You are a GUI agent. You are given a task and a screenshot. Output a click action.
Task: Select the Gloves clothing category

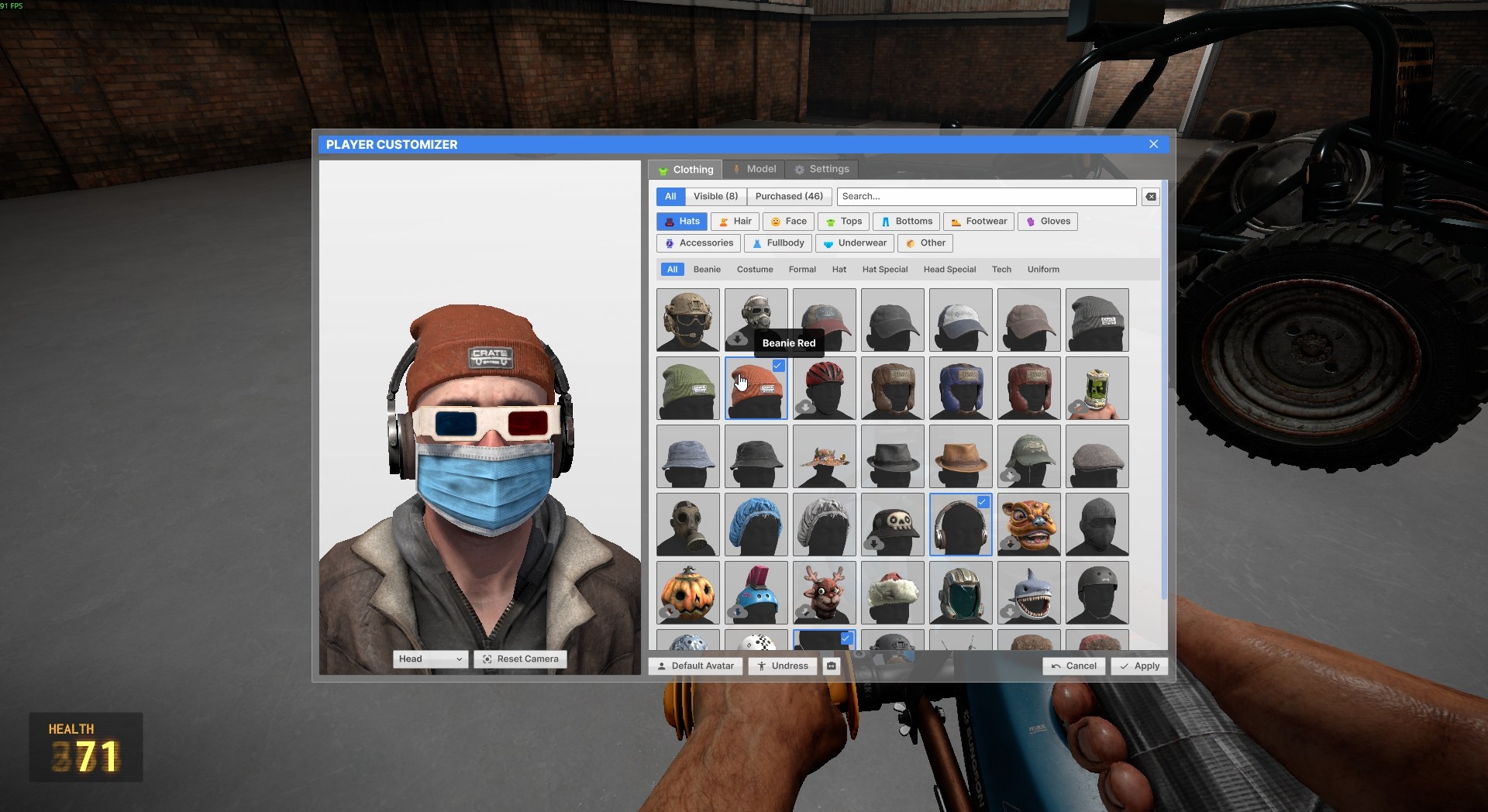coord(1048,222)
